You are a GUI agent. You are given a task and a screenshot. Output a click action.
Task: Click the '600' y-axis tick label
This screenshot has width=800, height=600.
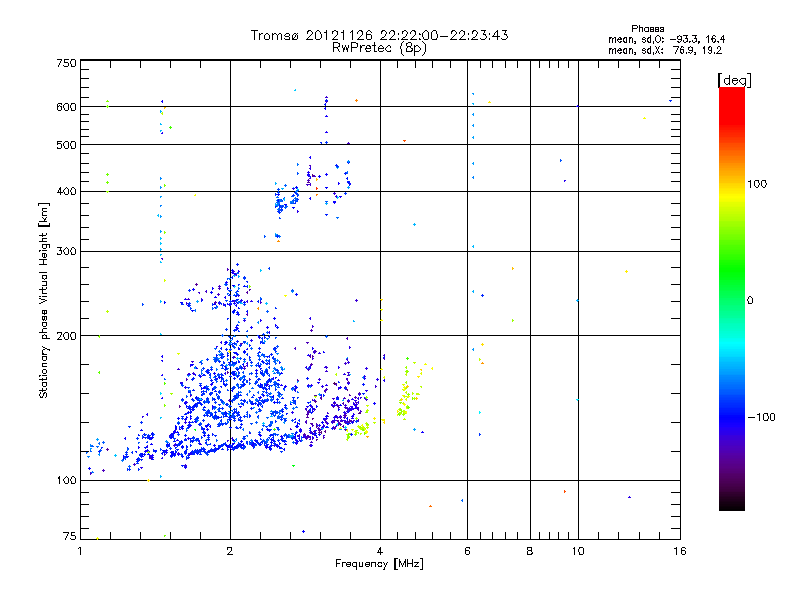[x=66, y=107]
